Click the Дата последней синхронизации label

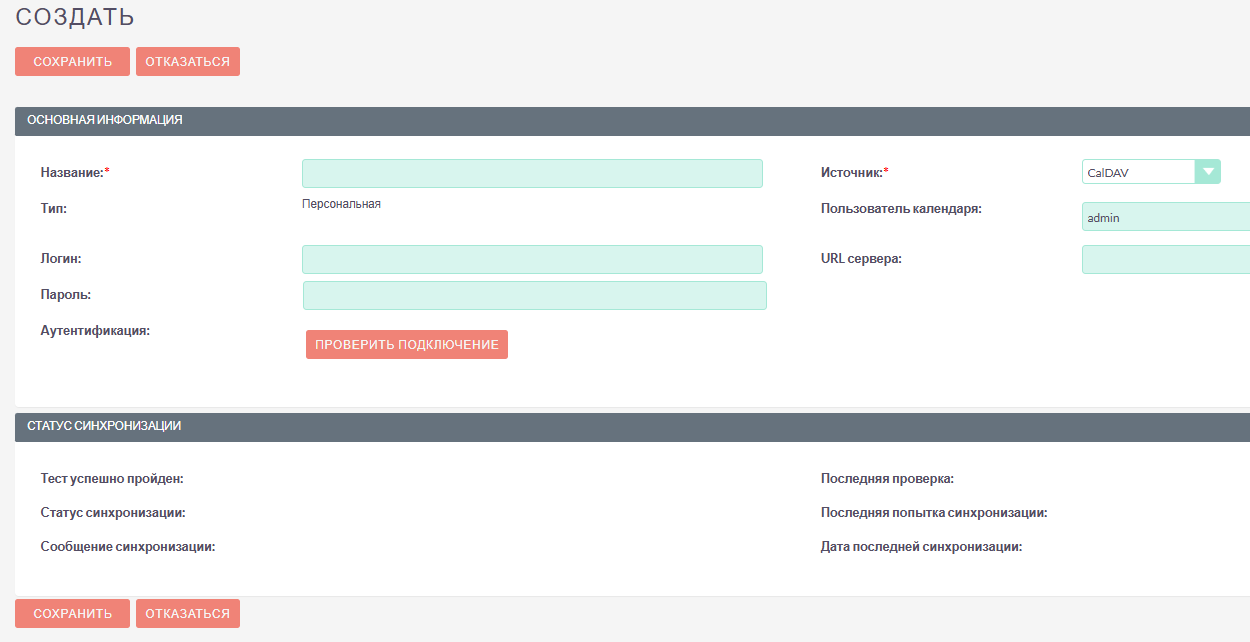(x=921, y=547)
